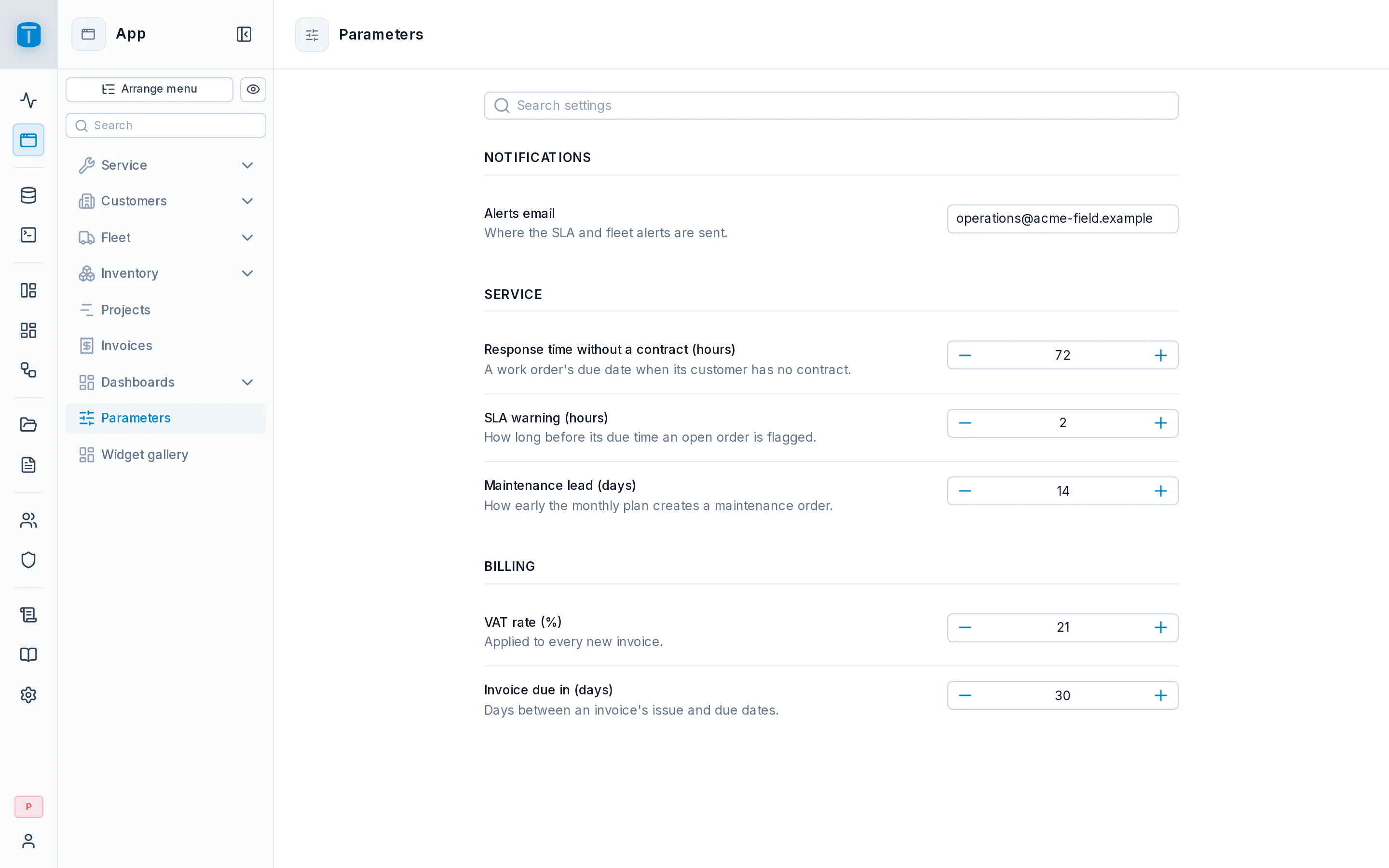Open the terminal console icon in the rail
1389x868 pixels.
click(x=28, y=235)
